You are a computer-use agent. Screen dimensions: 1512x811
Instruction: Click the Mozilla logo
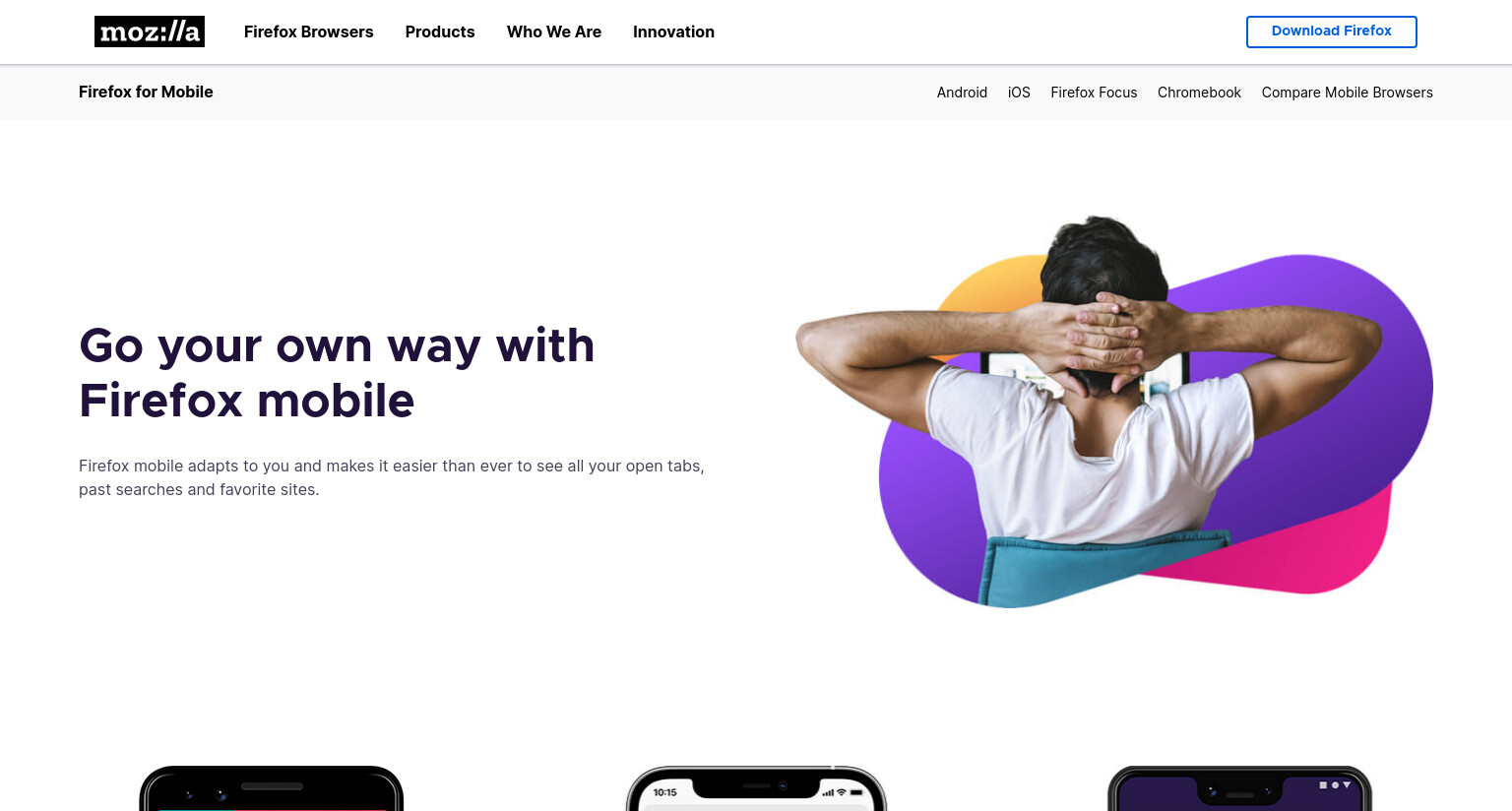pos(150,31)
